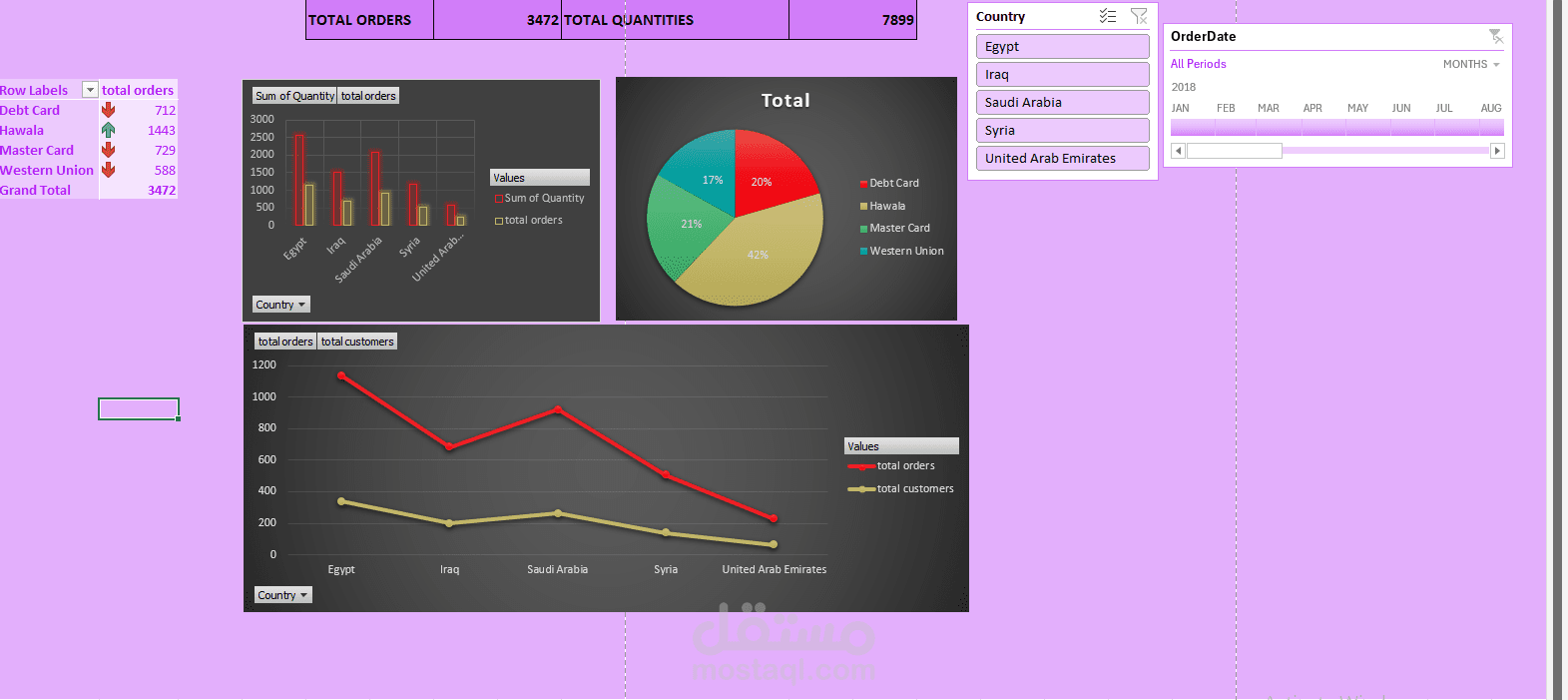Select the Grand Total value 3472 in pivot table

[x=138, y=190]
